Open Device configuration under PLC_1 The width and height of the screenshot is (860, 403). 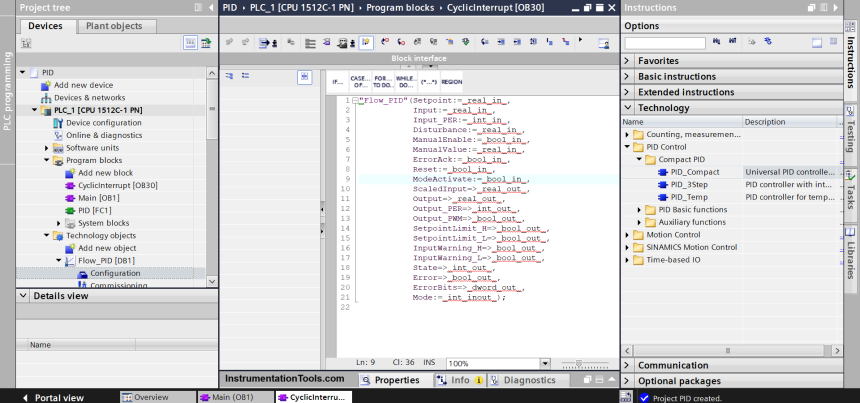[103, 122]
